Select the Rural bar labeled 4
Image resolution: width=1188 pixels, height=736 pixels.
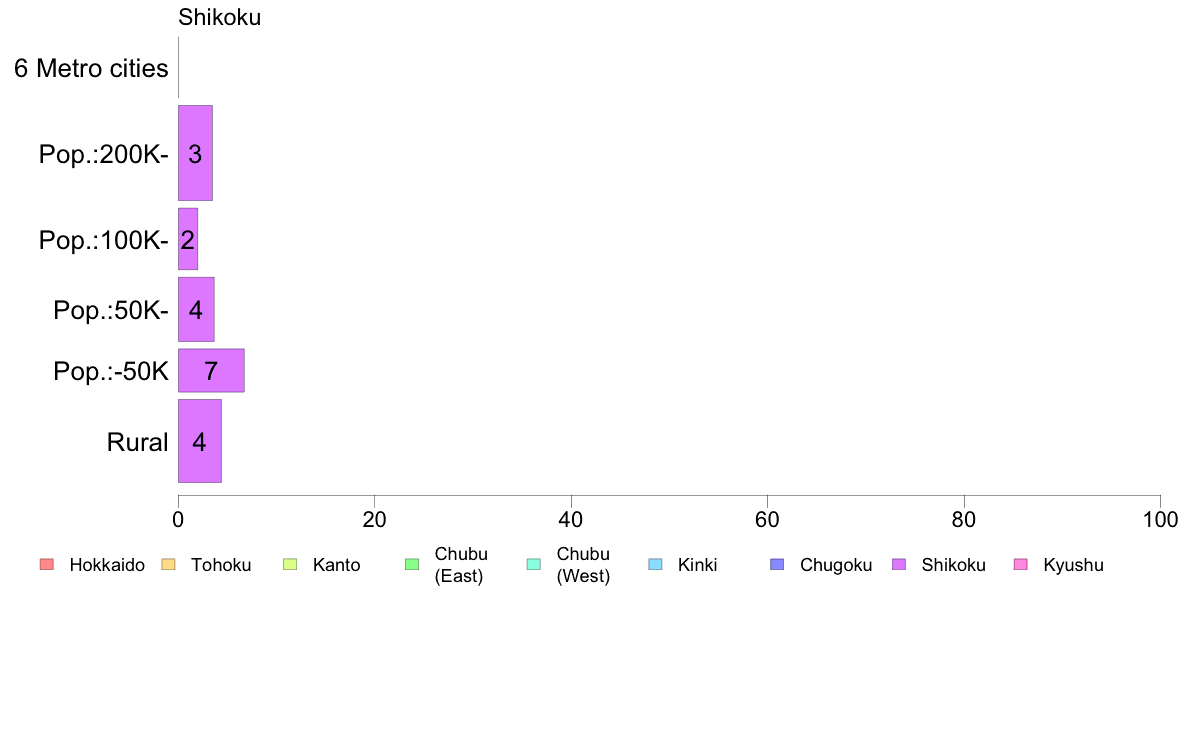pos(200,441)
